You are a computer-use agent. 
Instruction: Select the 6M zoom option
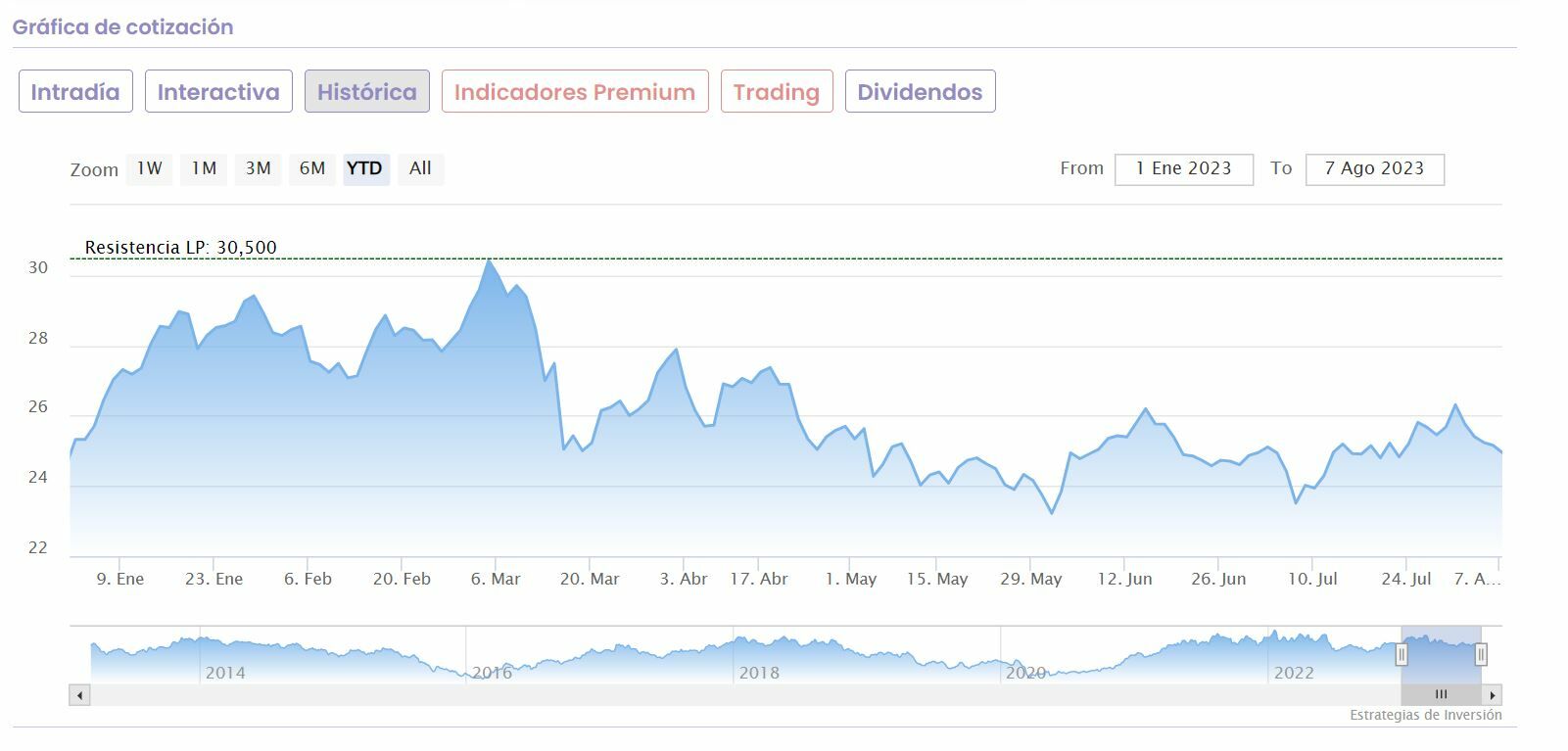click(x=312, y=168)
